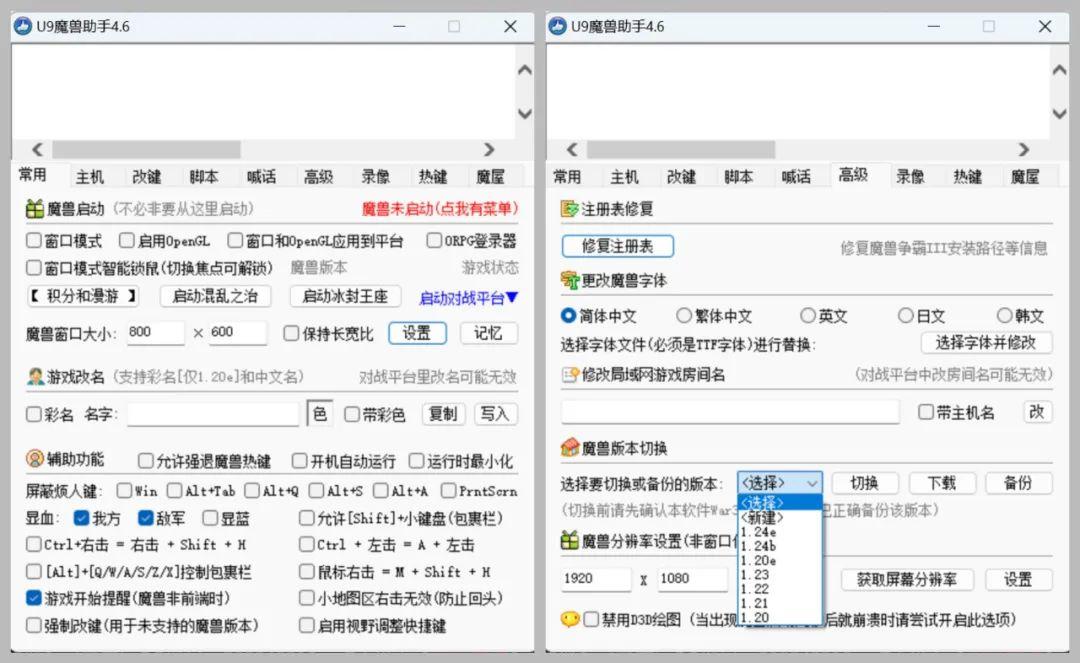Collapse the version selection combo box
Screen dimensions: 1080x663
[x=811, y=483]
